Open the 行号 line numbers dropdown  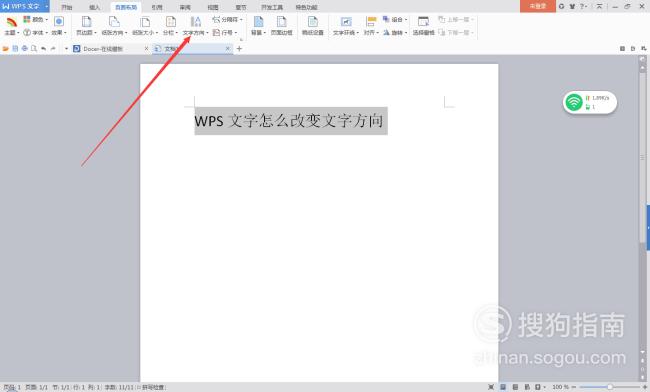click(225, 32)
